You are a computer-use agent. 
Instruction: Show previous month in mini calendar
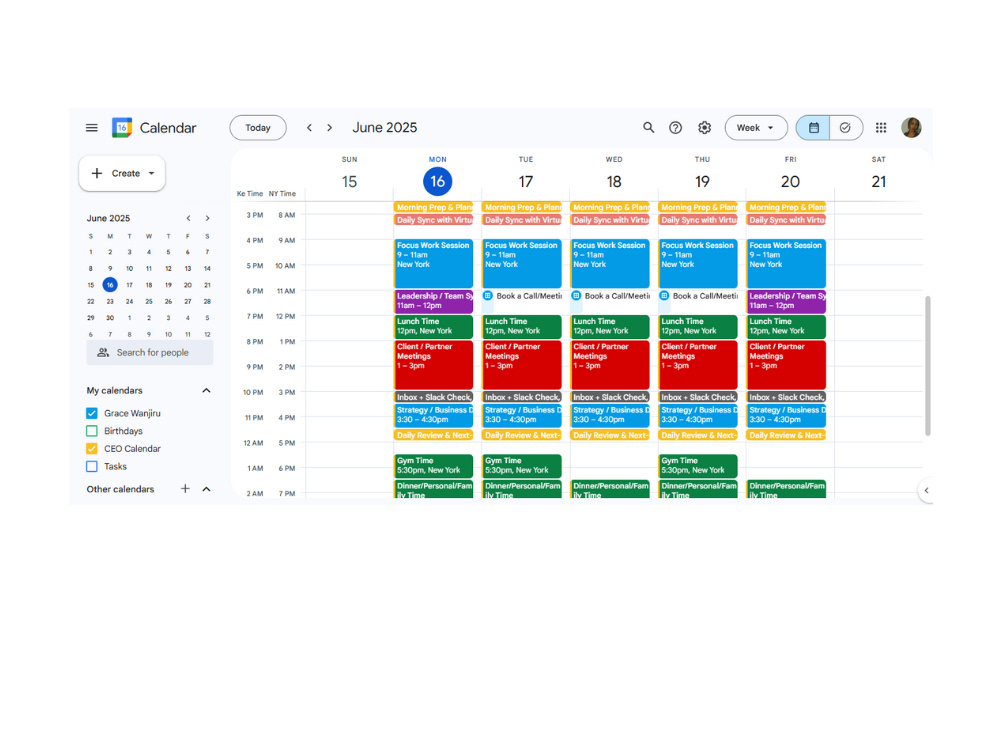click(x=188, y=218)
